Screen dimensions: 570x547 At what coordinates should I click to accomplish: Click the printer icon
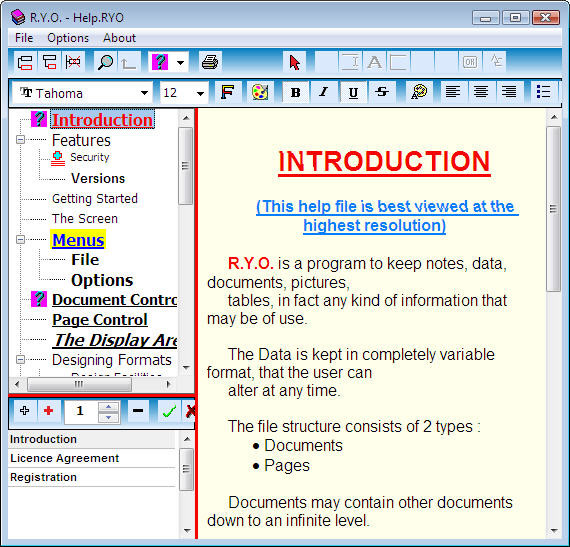click(210, 62)
